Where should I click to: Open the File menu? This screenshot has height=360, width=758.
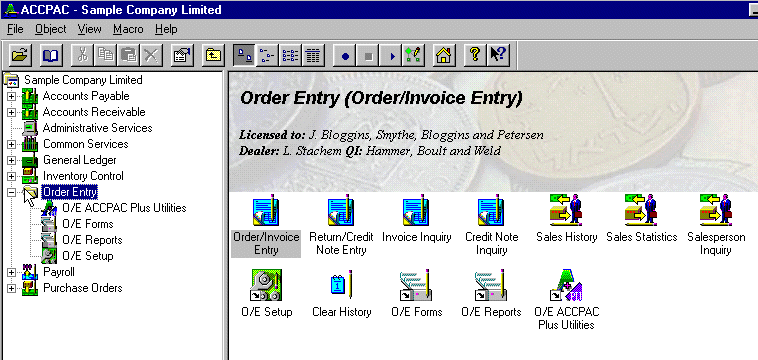[x=15, y=29]
